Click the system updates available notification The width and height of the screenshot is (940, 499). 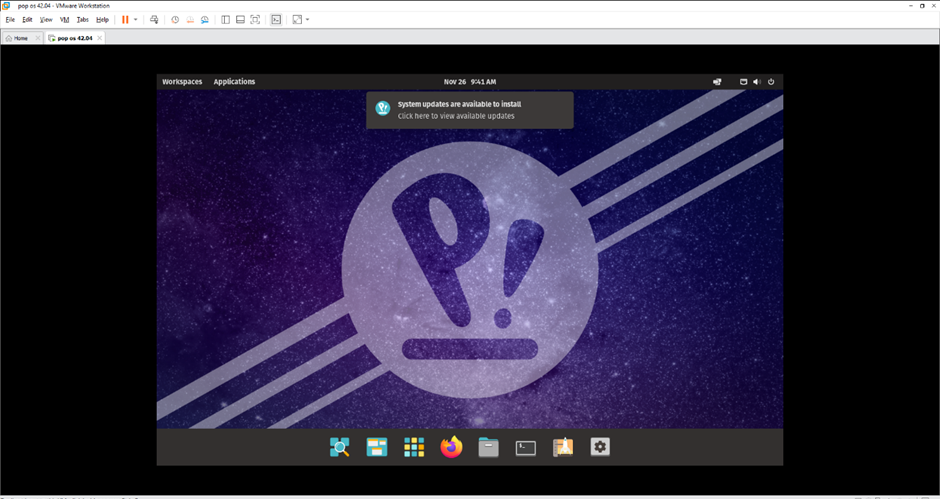pos(470,110)
